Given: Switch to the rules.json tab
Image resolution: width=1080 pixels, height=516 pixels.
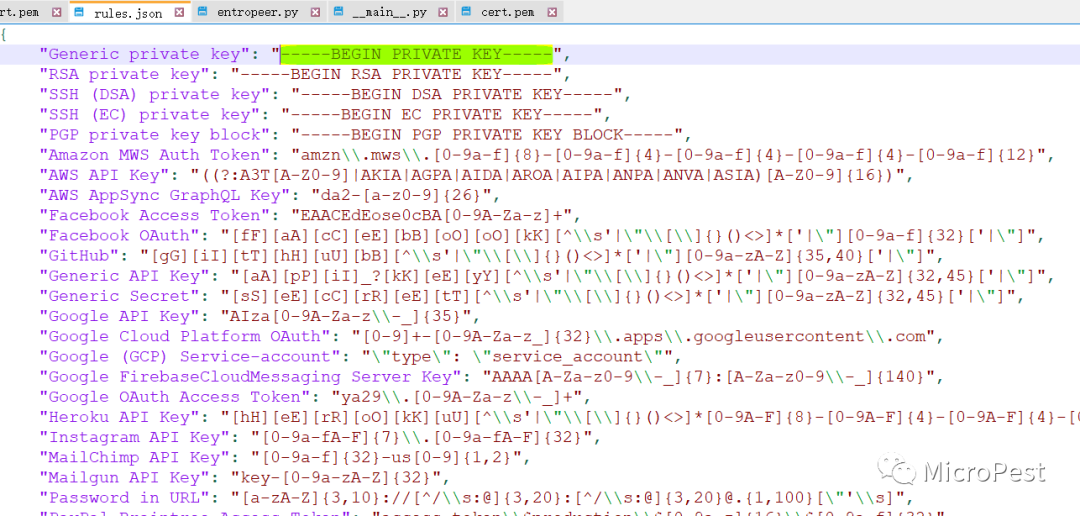Looking at the screenshot, I should [129, 12].
